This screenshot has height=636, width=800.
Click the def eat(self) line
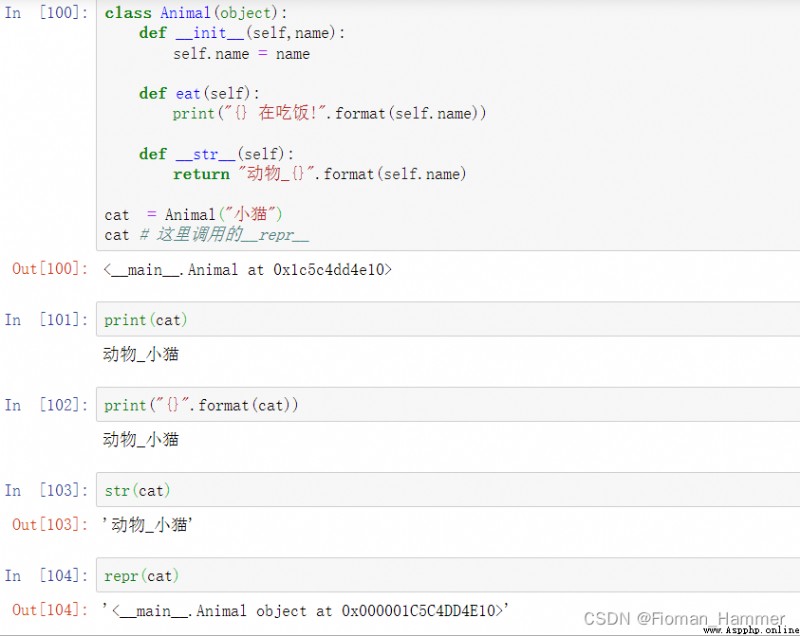[199, 93]
